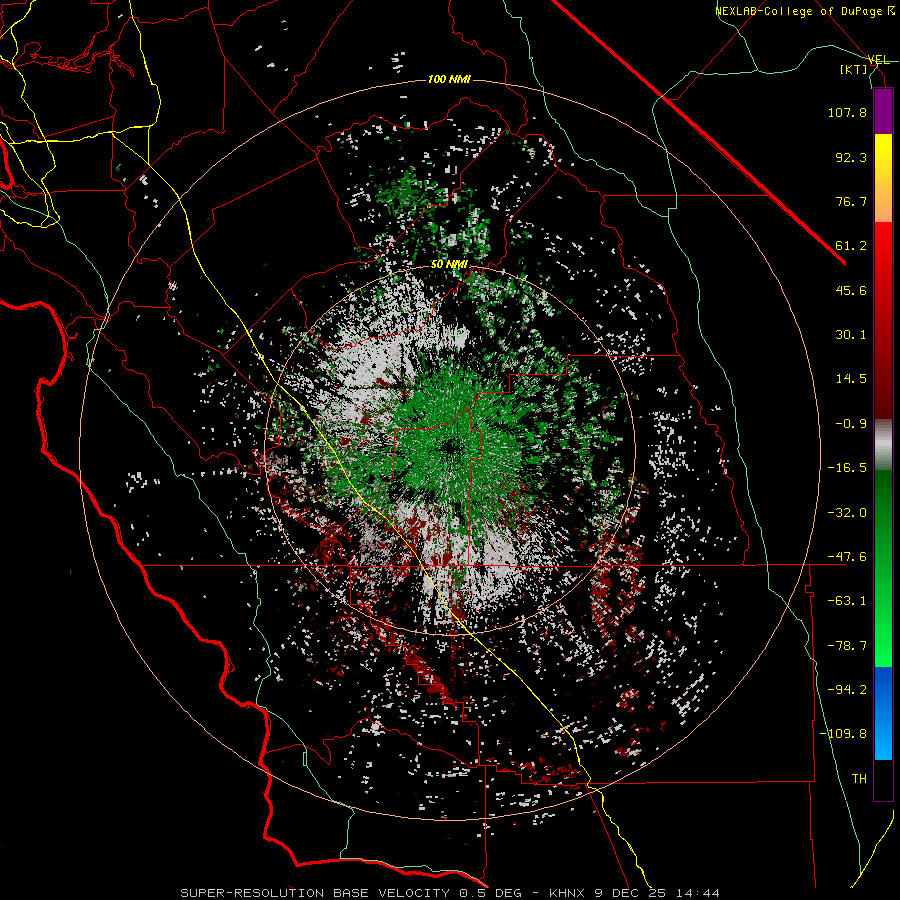The width and height of the screenshot is (900, 900).
Task: Click the gray near-zero segment of the color bar
Action: coord(883,444)
